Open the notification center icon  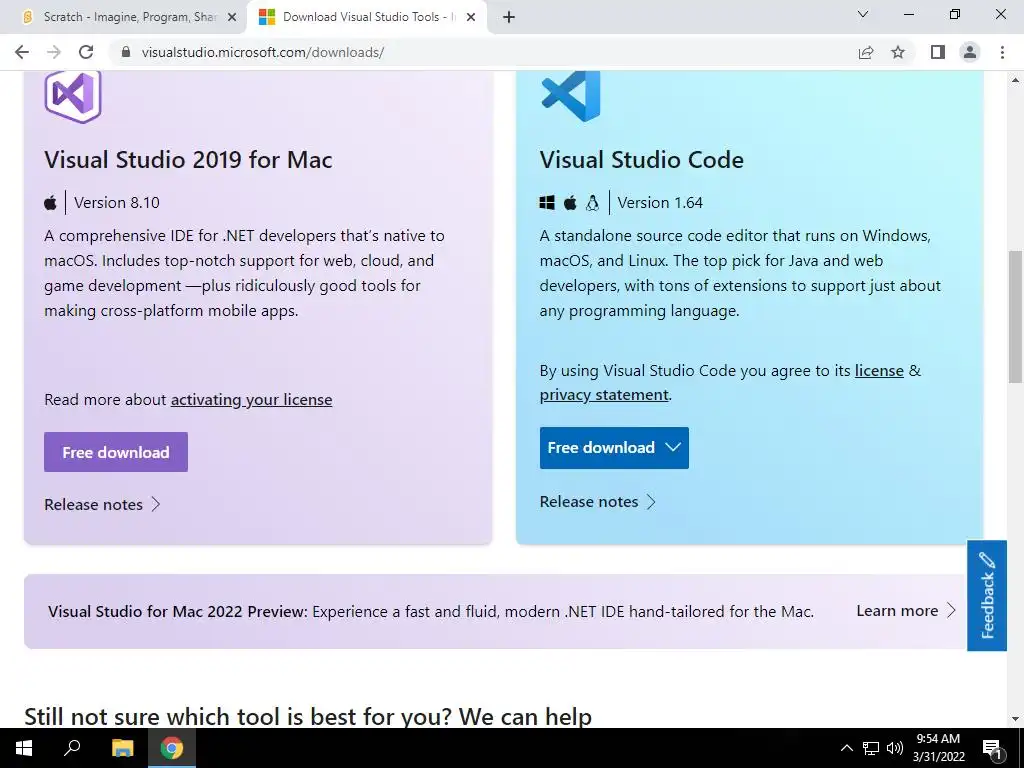(x=993, y=748)
